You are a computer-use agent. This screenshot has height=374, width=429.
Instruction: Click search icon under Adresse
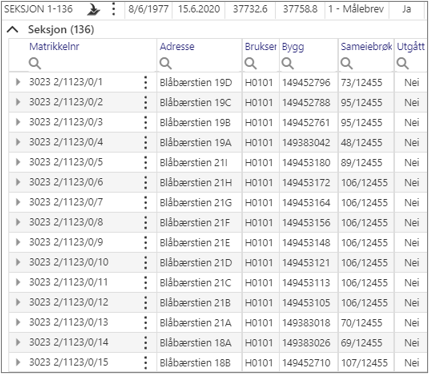pyautogui.click(x=165, y=63)
